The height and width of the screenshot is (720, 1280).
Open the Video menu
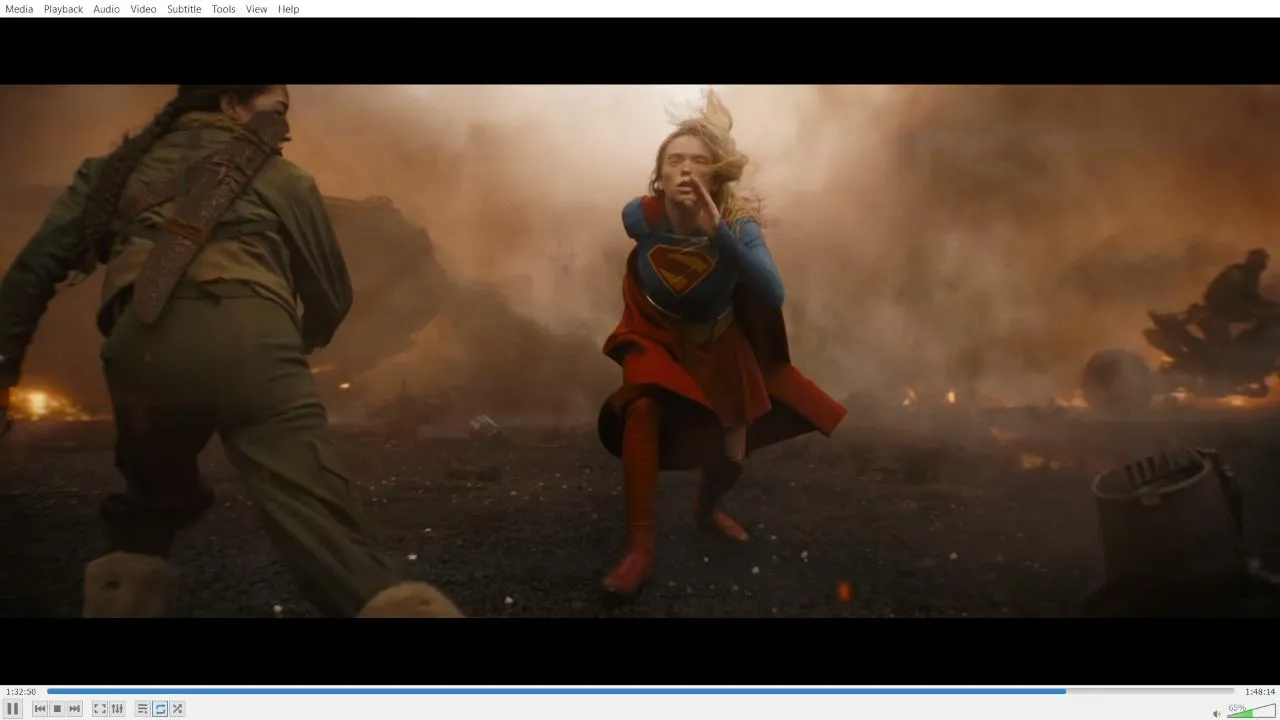click(x=143, y=9)
